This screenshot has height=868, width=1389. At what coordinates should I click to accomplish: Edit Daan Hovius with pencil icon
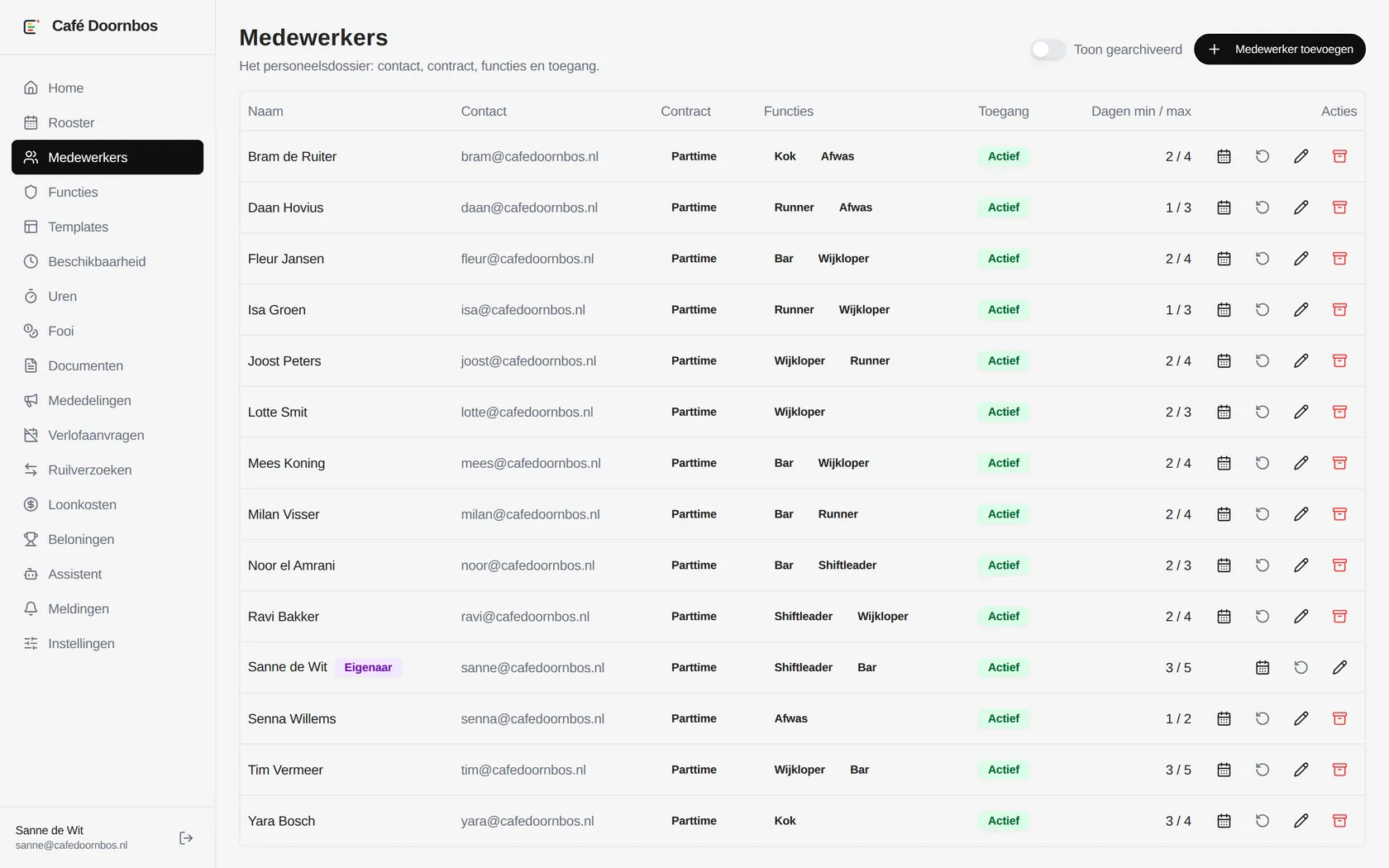[1301, 207]
